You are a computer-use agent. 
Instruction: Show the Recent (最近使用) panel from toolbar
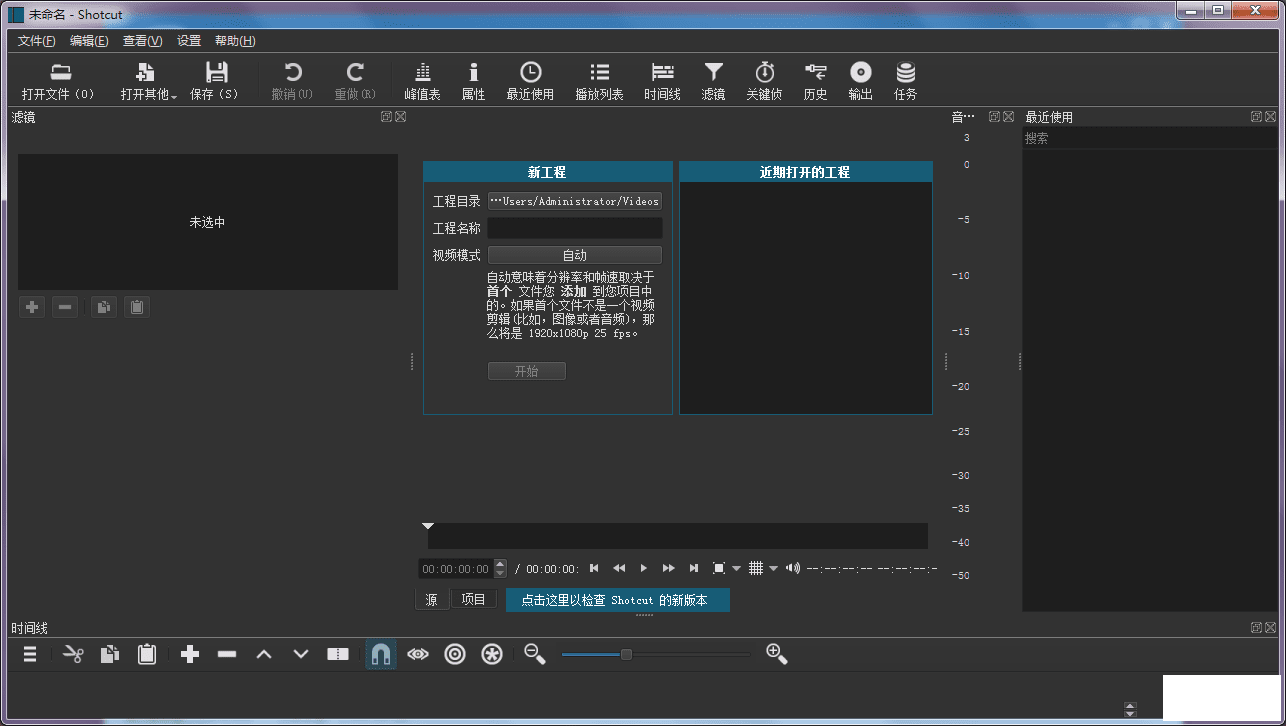coord(530,81)
